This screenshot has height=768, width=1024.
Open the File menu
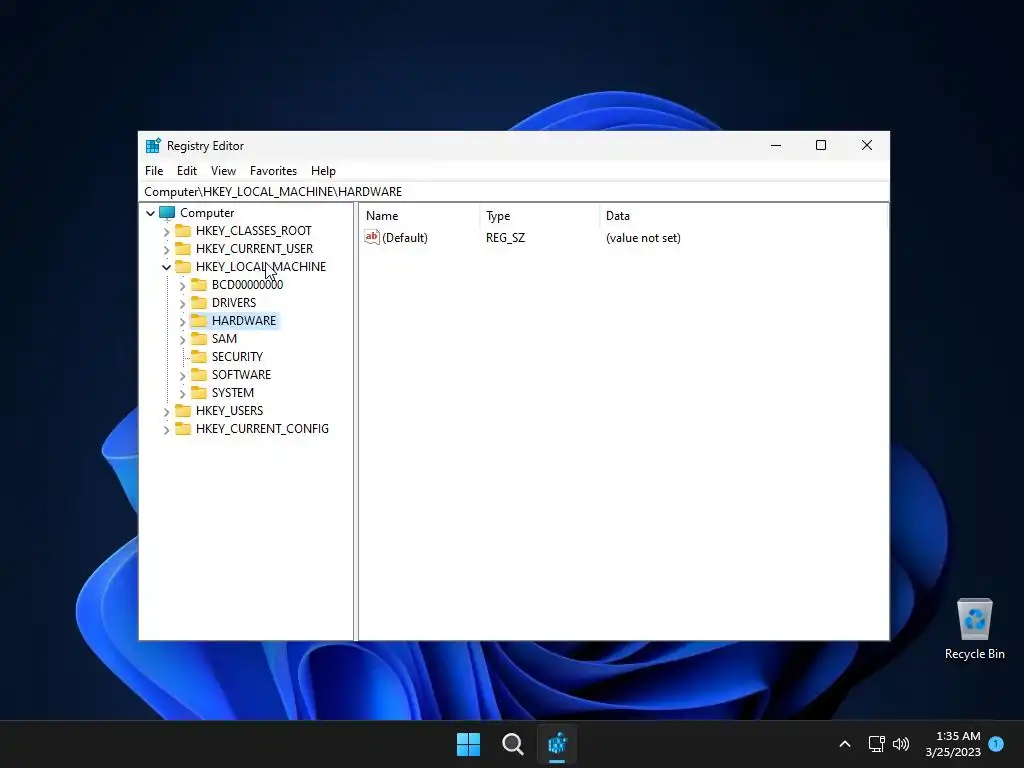point(154,170)
